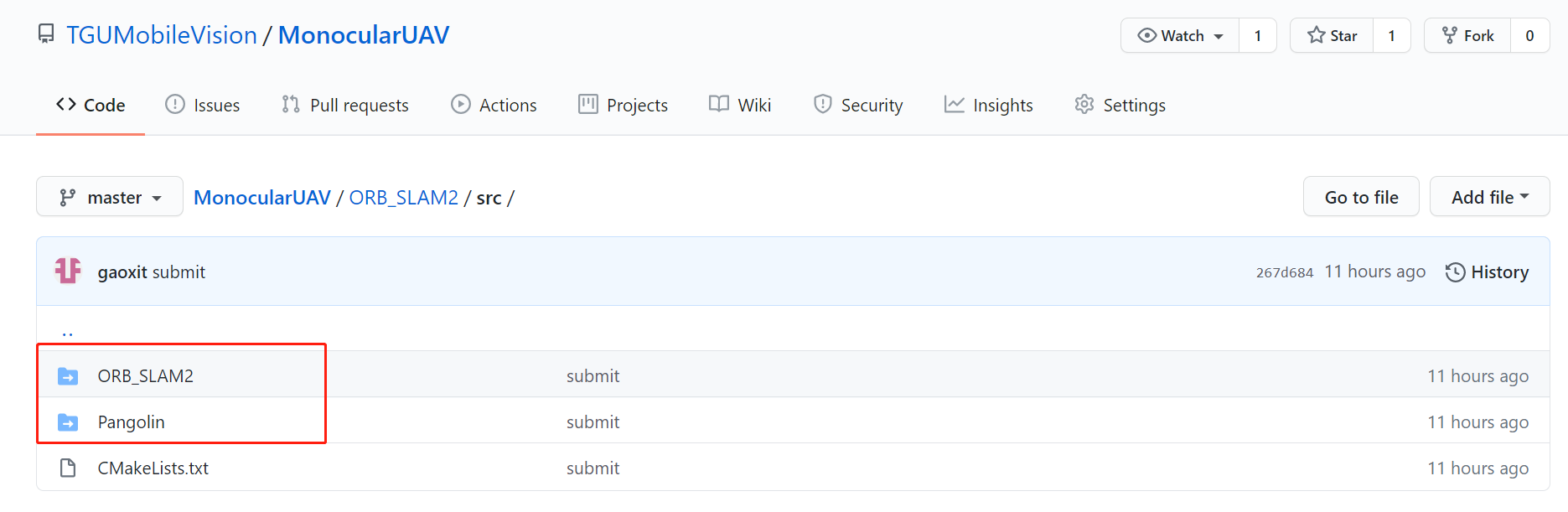The width and height of the screenshot is (1568, 512).
Task: Click the watcher count number
Action: [x=1257, y=35]
